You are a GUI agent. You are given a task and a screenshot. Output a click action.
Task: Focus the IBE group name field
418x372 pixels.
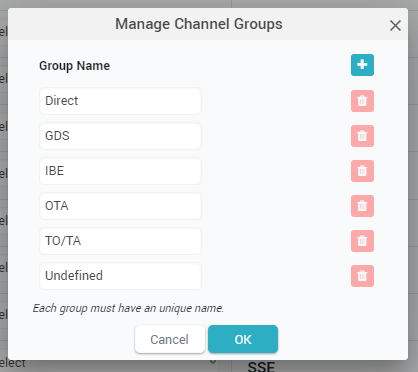click(120, 171)
